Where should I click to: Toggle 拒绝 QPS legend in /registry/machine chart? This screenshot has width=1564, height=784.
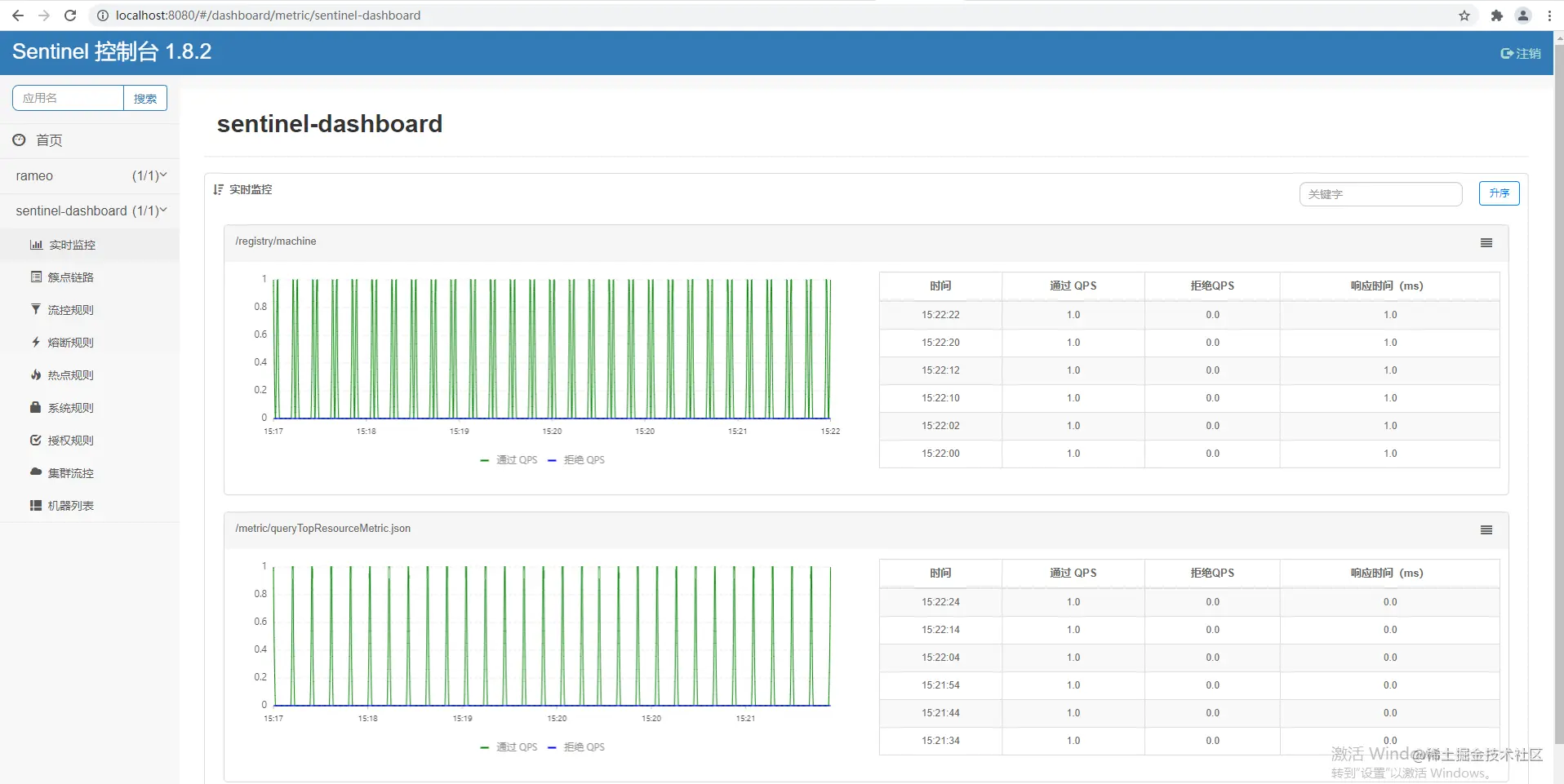pos(576,460)
